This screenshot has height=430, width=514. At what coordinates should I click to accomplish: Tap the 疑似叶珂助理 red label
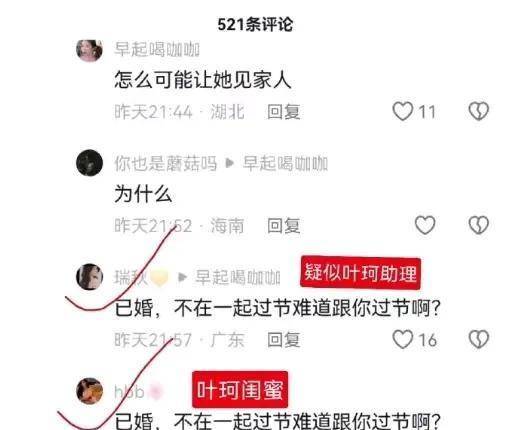pos(360,273)
